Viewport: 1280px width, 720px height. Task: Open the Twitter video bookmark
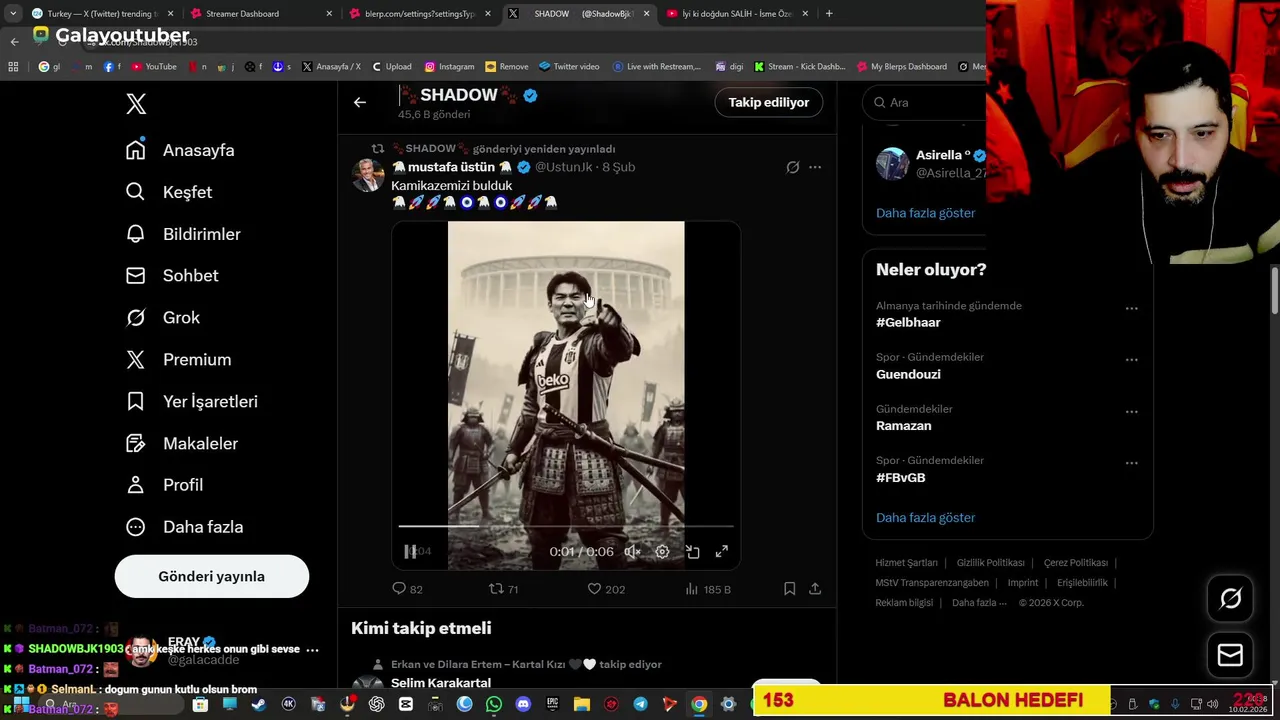pyautogui.click(x=569, y=67)
